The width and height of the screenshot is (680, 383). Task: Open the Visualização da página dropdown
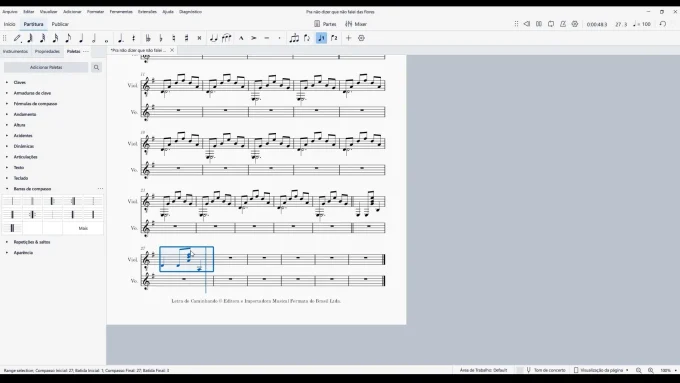coord(601,370)
